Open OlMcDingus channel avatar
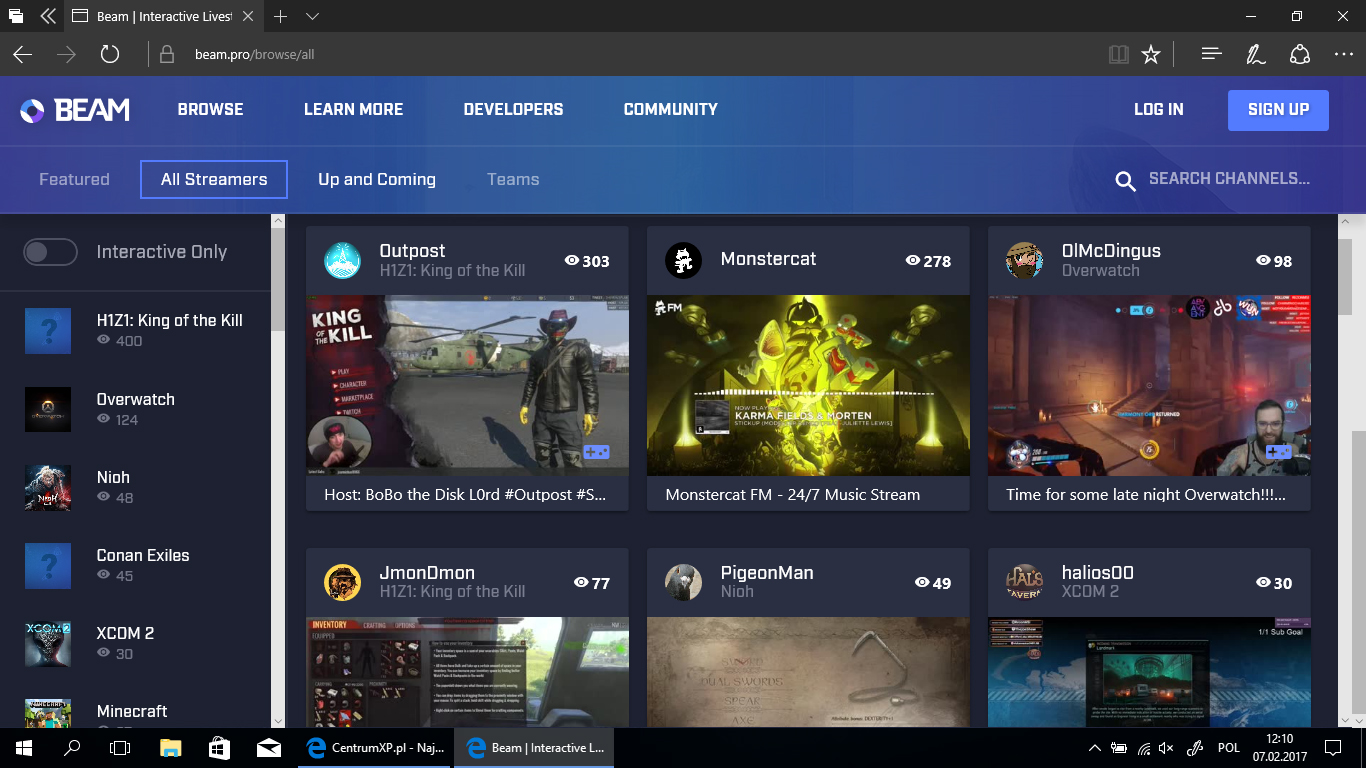 click(x=1025, y=260)
